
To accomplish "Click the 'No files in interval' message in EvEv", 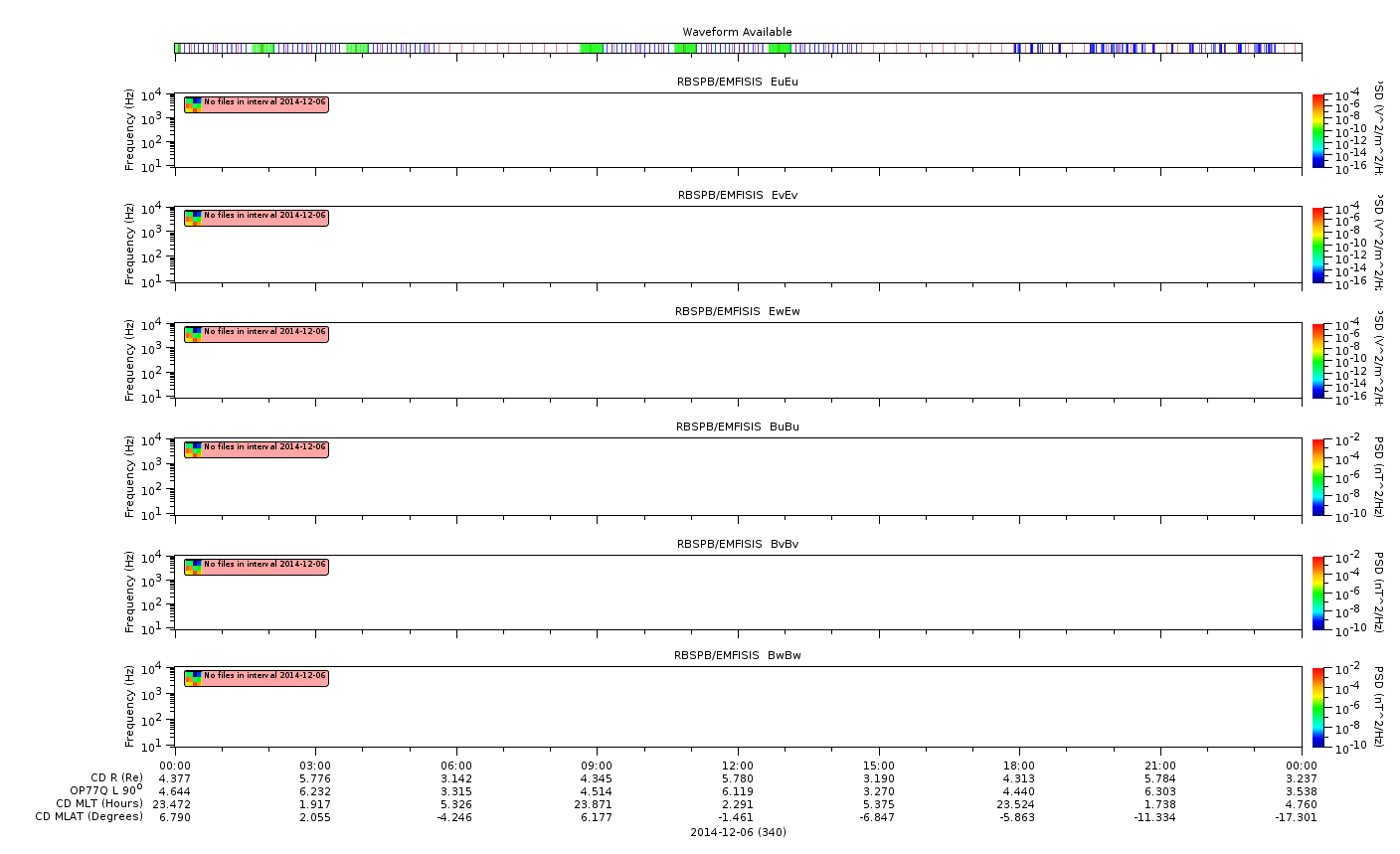I will 264,216.
